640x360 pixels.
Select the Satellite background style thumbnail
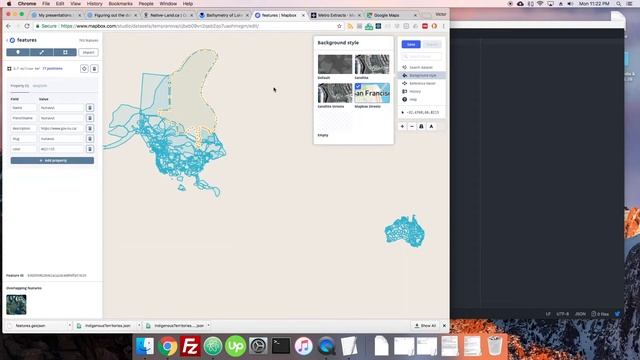[372, 64]
